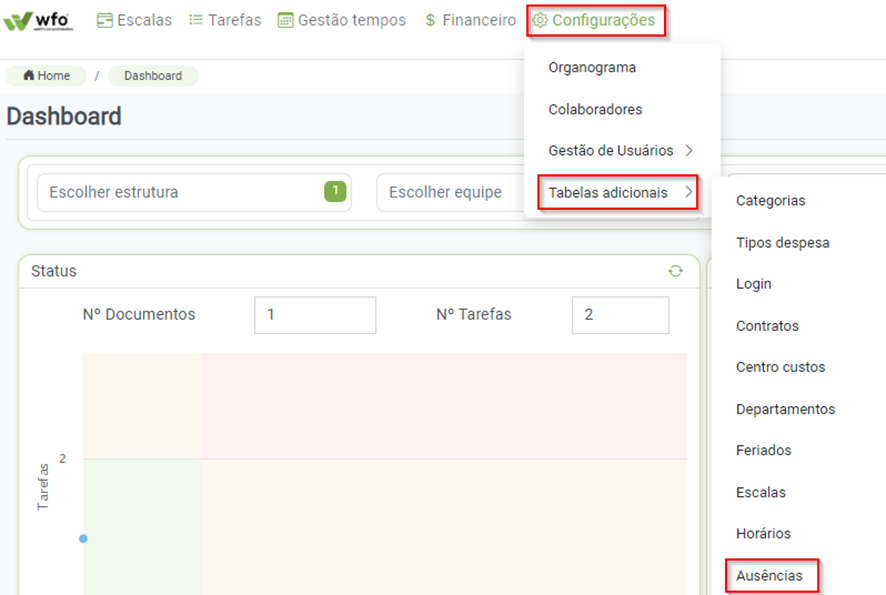The width and height of the screenshot is (886, 595).
Task: Go to Home breadcrumb link
Action: 47,76
